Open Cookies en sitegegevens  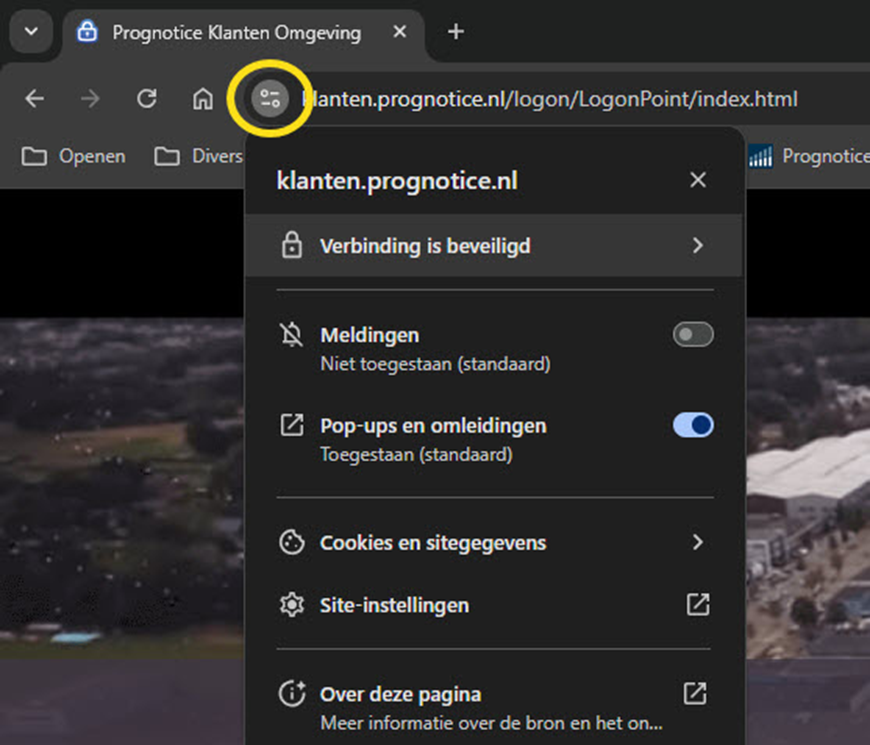click(x=493, y=543)
